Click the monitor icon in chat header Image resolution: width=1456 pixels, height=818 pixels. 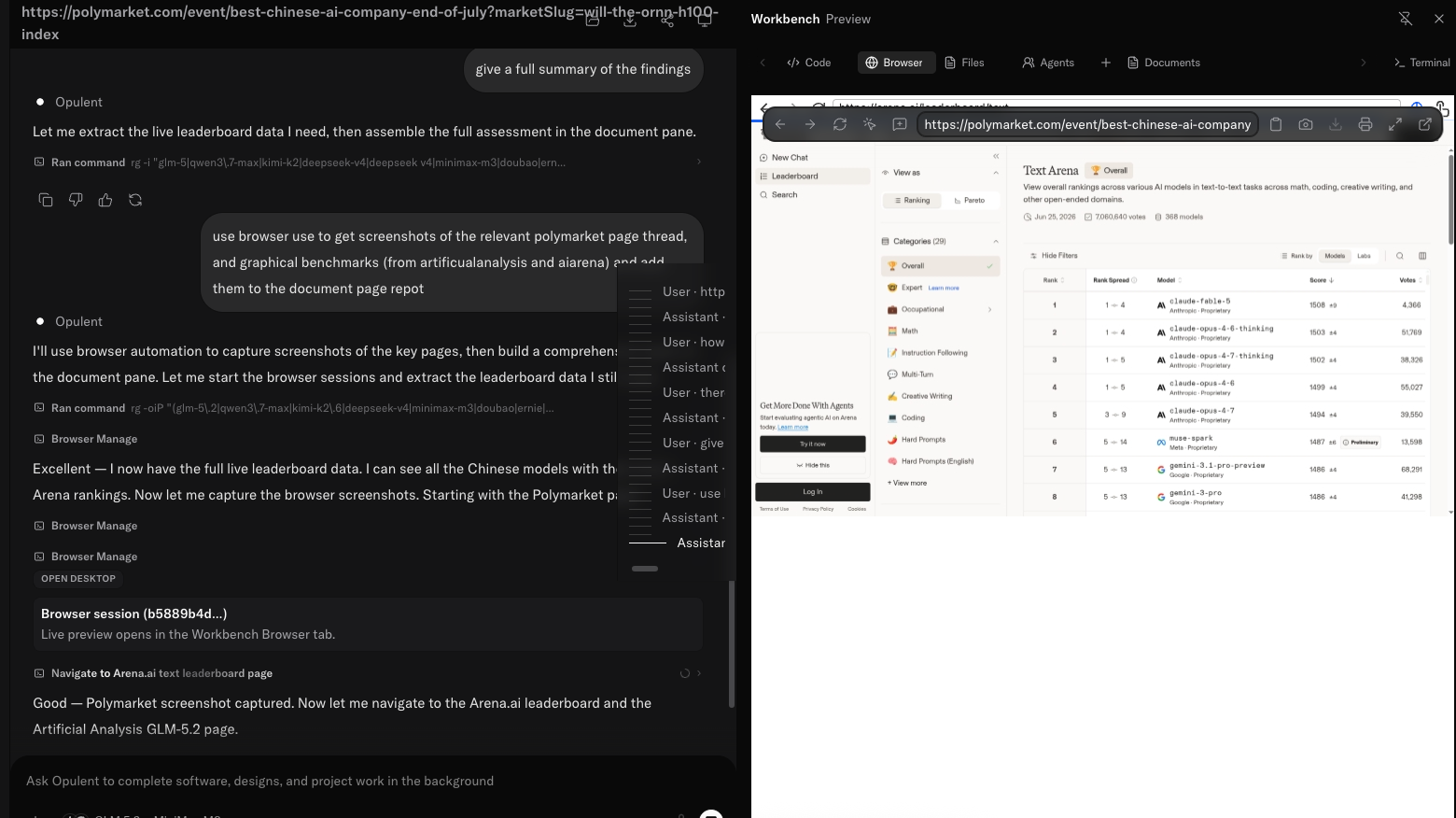pos(705,20)
